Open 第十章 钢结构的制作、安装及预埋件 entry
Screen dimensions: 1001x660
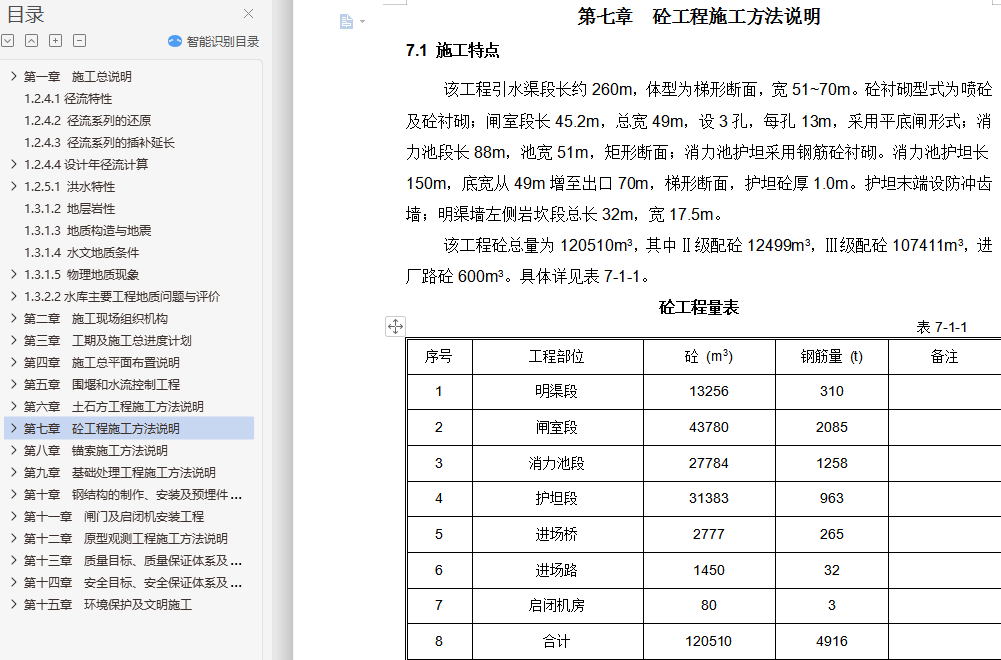[133, 495]
